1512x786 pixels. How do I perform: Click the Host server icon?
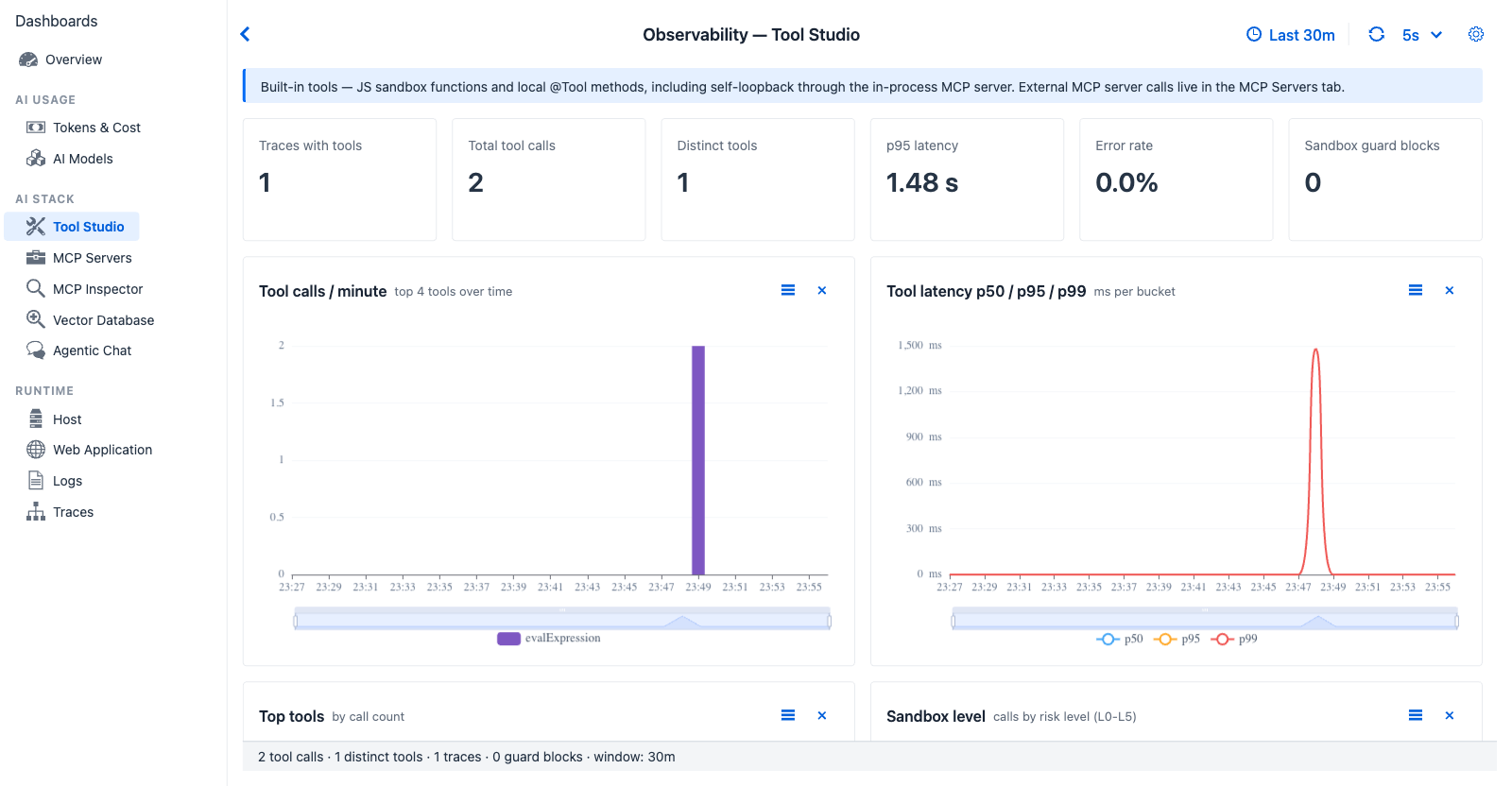tap(36, 419)
